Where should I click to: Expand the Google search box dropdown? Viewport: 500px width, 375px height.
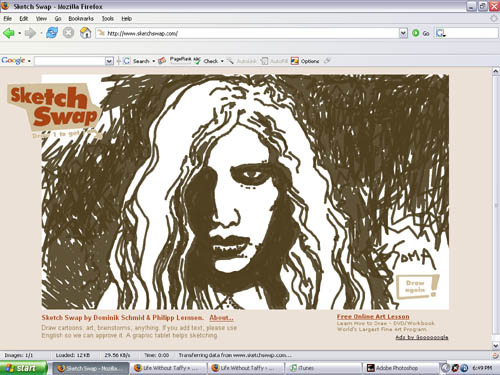coord(109,61)
